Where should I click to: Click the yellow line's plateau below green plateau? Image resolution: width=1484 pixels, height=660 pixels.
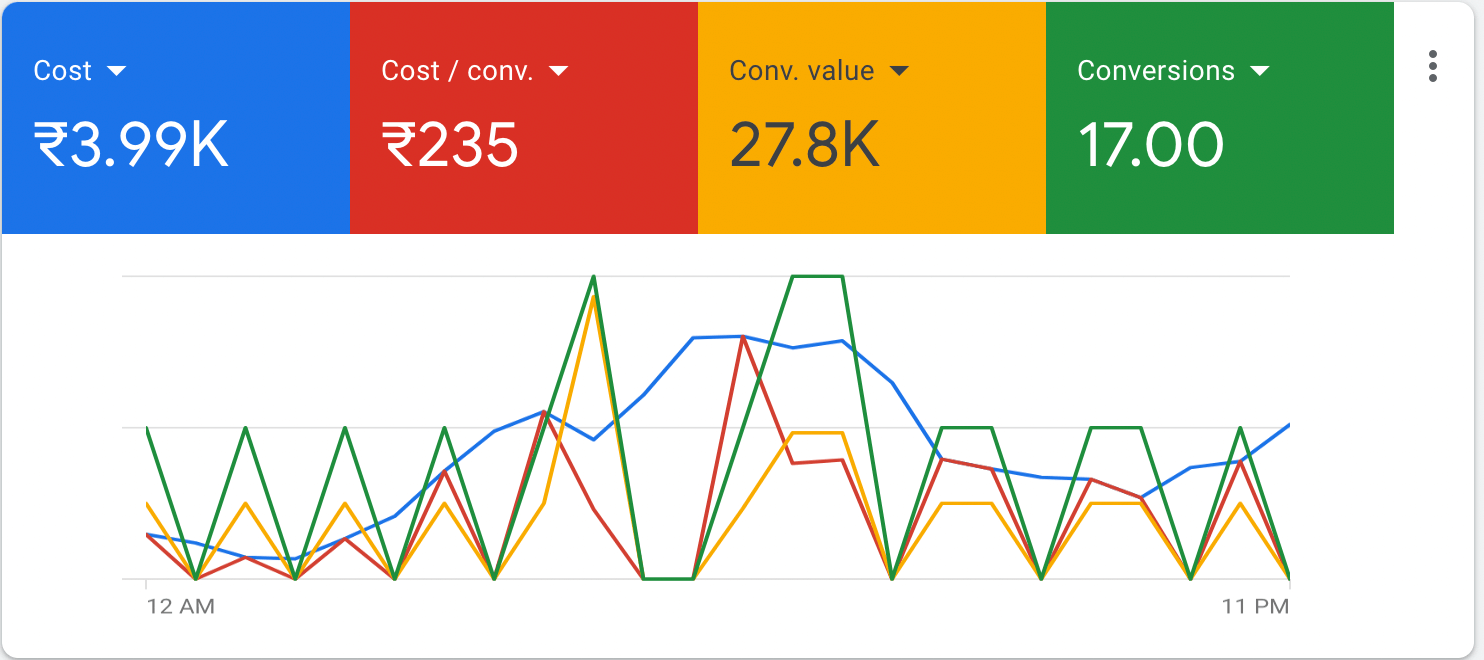click(x=817, y=433)
